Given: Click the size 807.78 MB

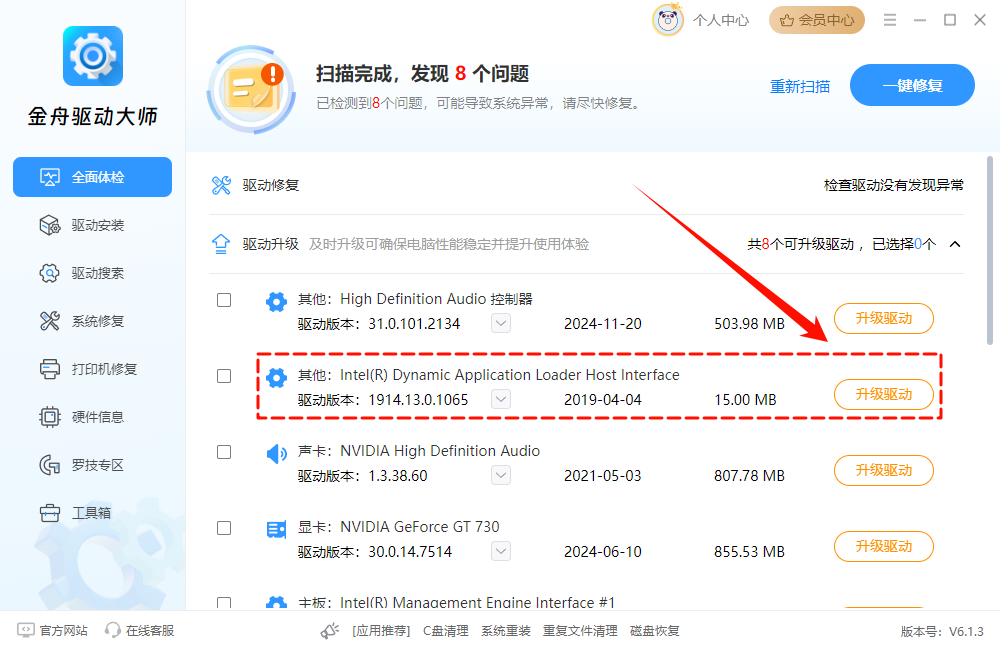Looking at the screenshot, I should click(x=749, y=476).
